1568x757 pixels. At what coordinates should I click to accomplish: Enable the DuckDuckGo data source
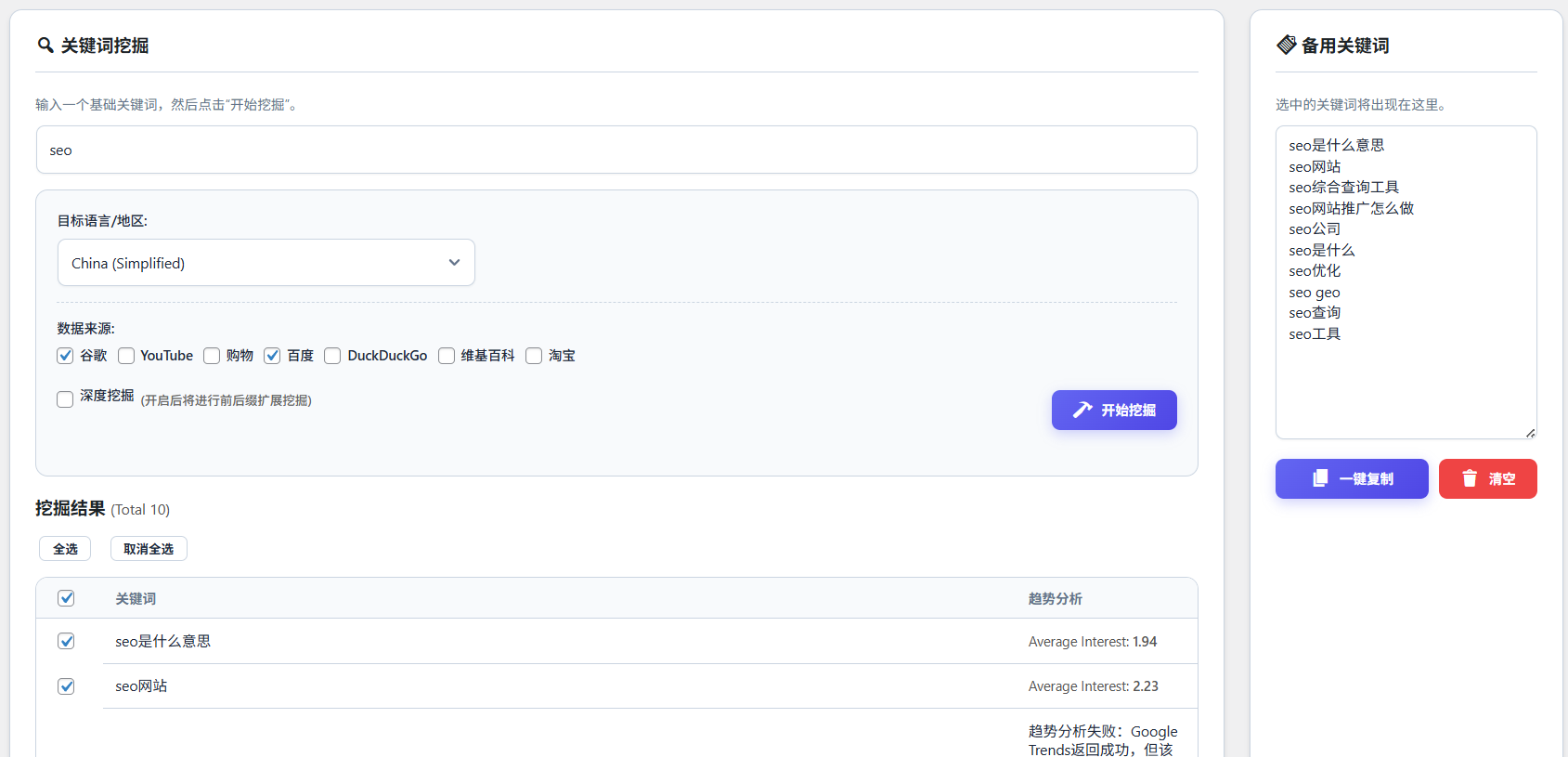click(x=332, y=356)
